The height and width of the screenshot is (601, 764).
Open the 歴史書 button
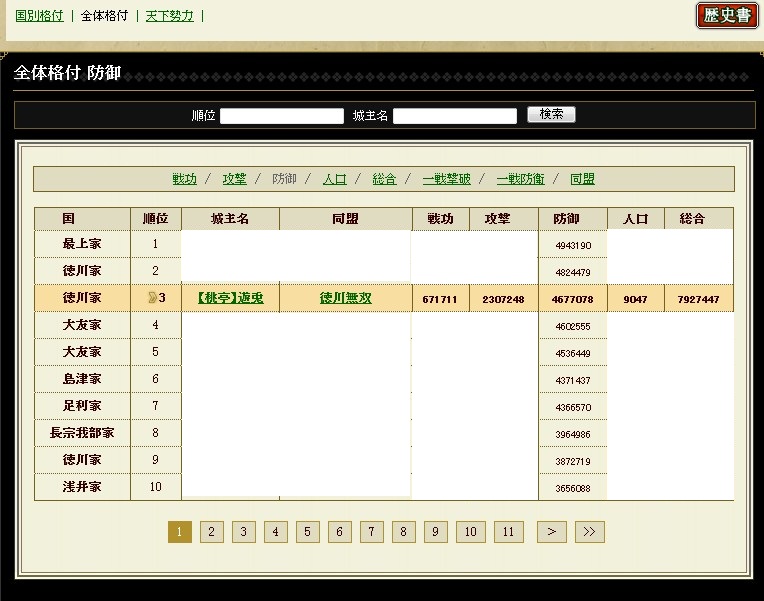pos(727,16)
